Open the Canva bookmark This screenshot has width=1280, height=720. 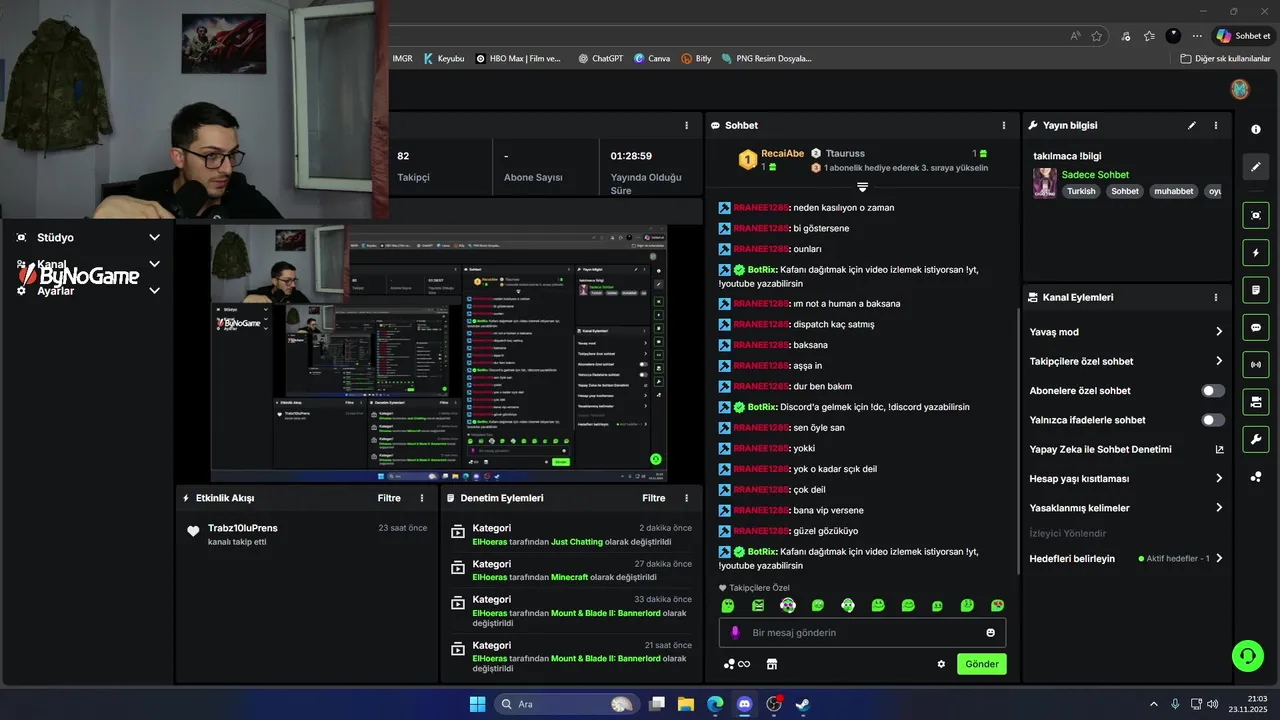(652, 59)
